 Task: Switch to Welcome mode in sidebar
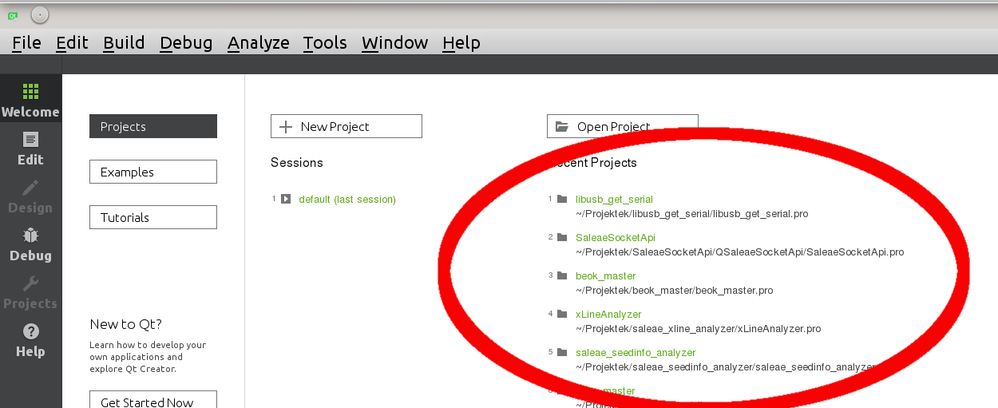[x=31, y=101]
